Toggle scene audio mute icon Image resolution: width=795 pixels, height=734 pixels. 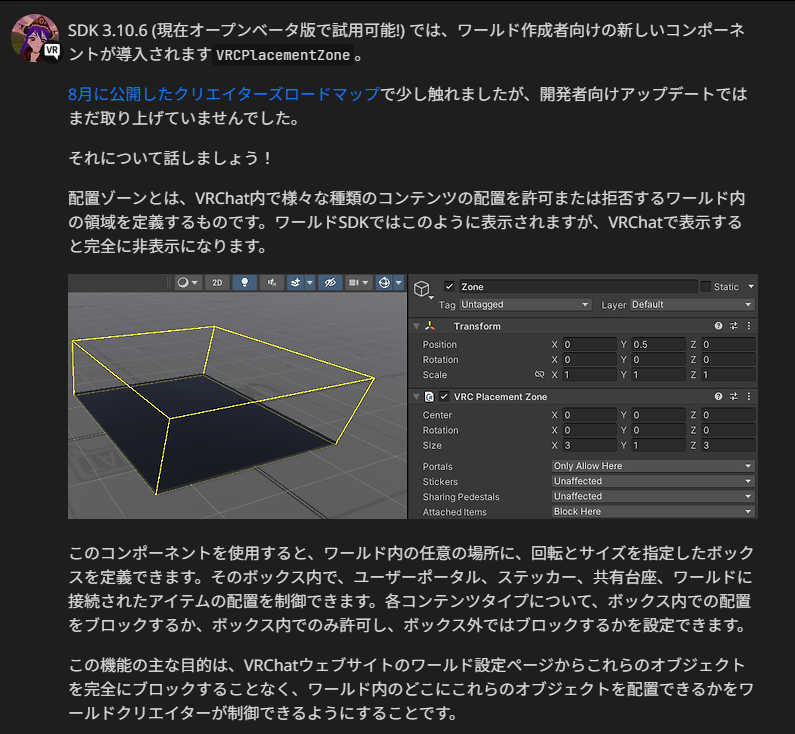pyautogui.click(x=272, y=282)
